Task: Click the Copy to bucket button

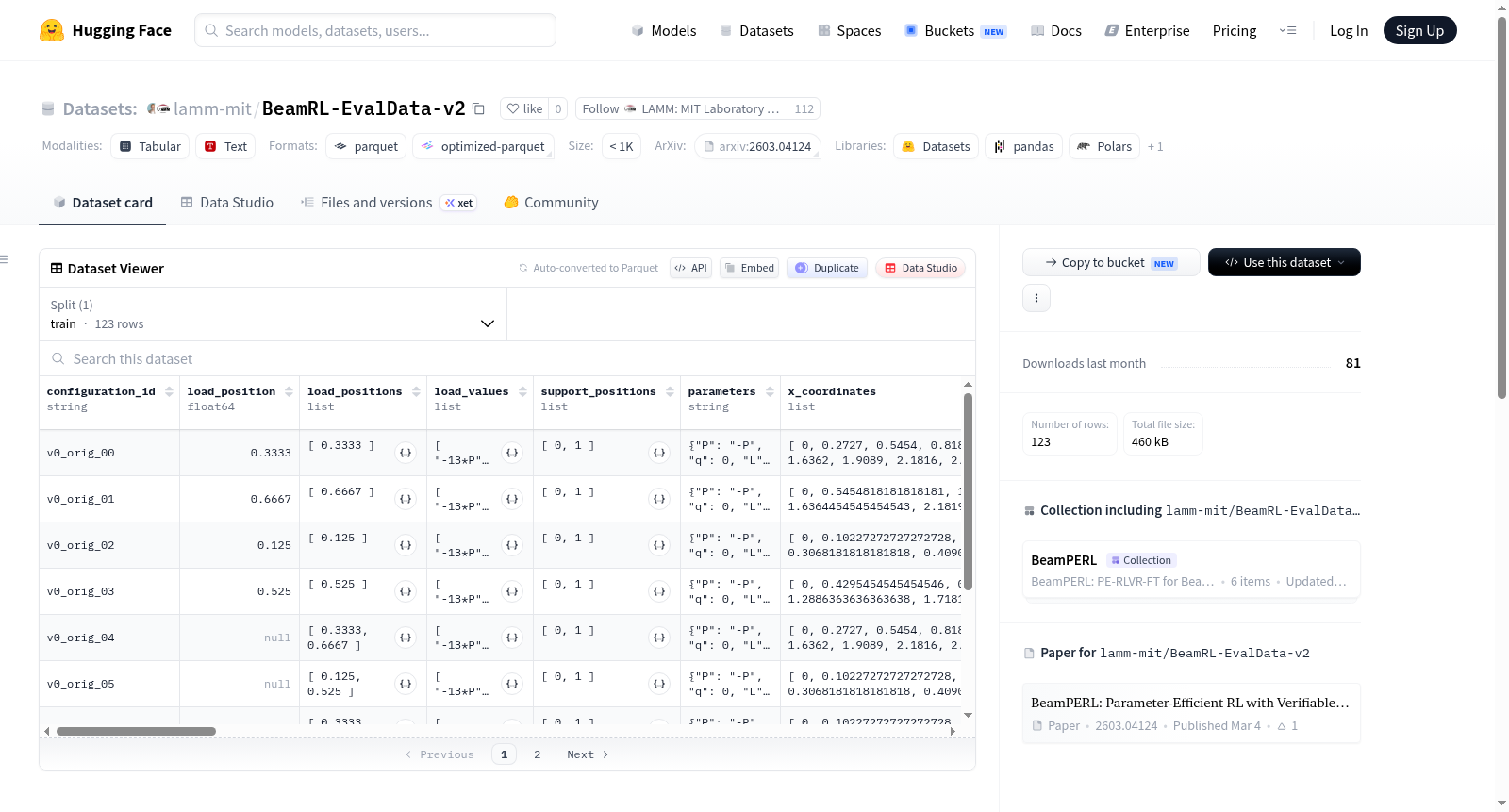Action: pyautogui.click(x=1111, y=262)
